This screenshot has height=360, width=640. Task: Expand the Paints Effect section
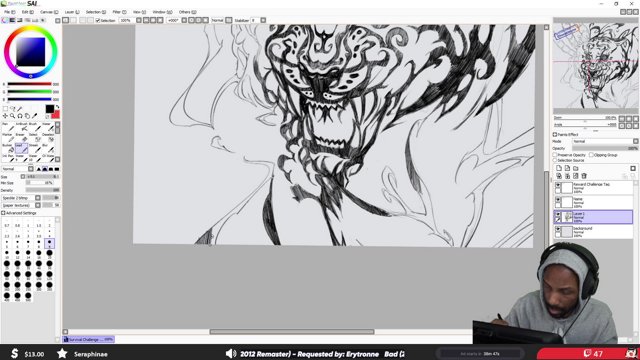pyautogui.click(x=555, y=135)
